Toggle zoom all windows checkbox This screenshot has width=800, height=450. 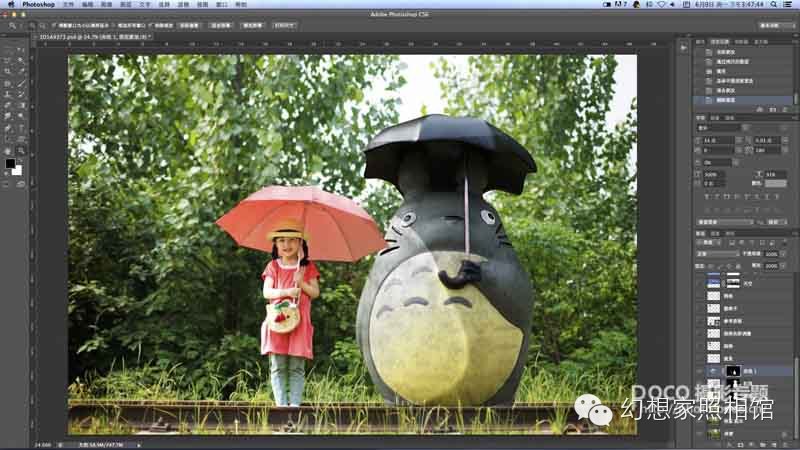pos(115,26)
